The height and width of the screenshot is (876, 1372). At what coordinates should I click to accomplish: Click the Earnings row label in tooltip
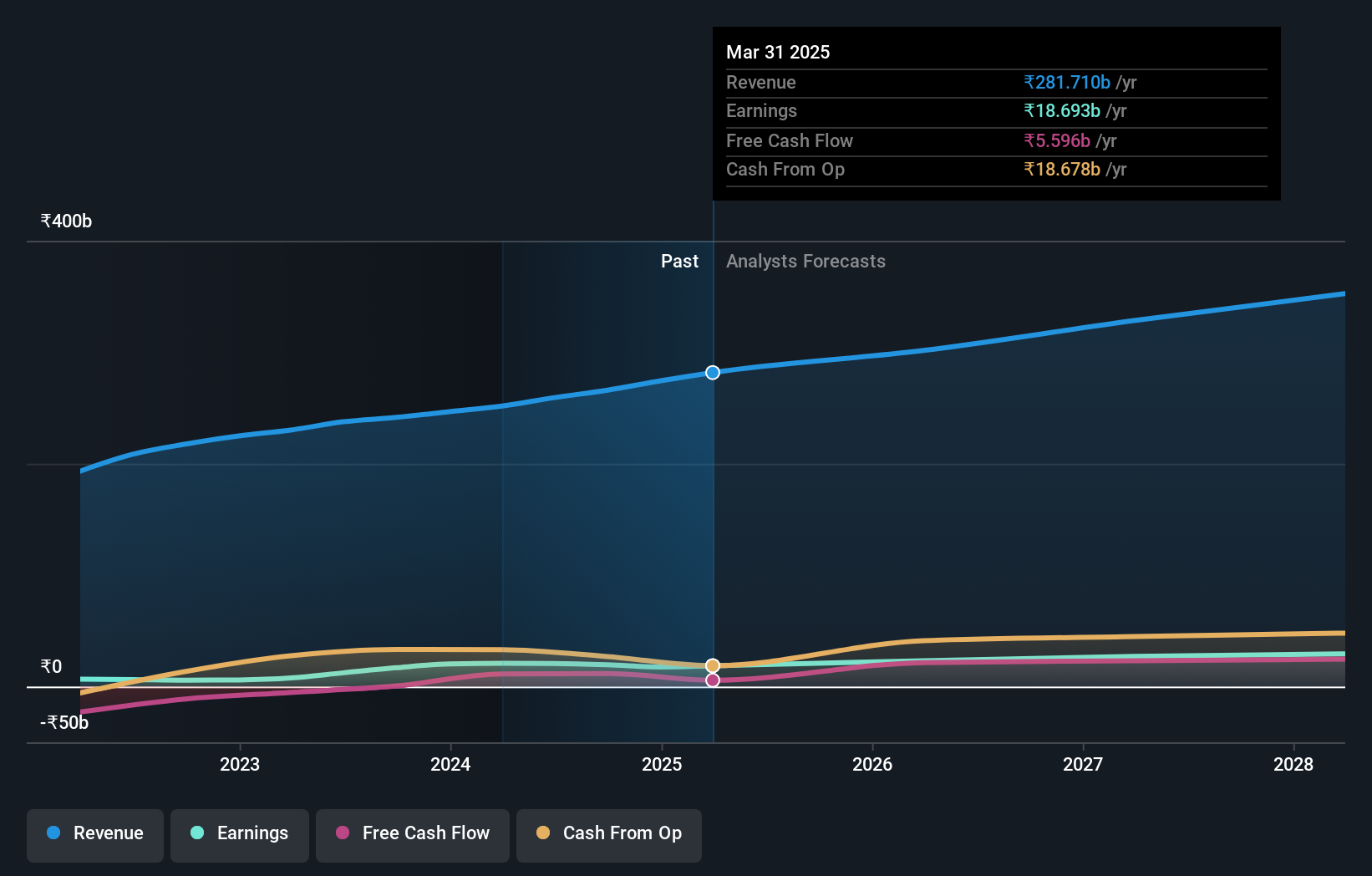click(x=761, y=110)
